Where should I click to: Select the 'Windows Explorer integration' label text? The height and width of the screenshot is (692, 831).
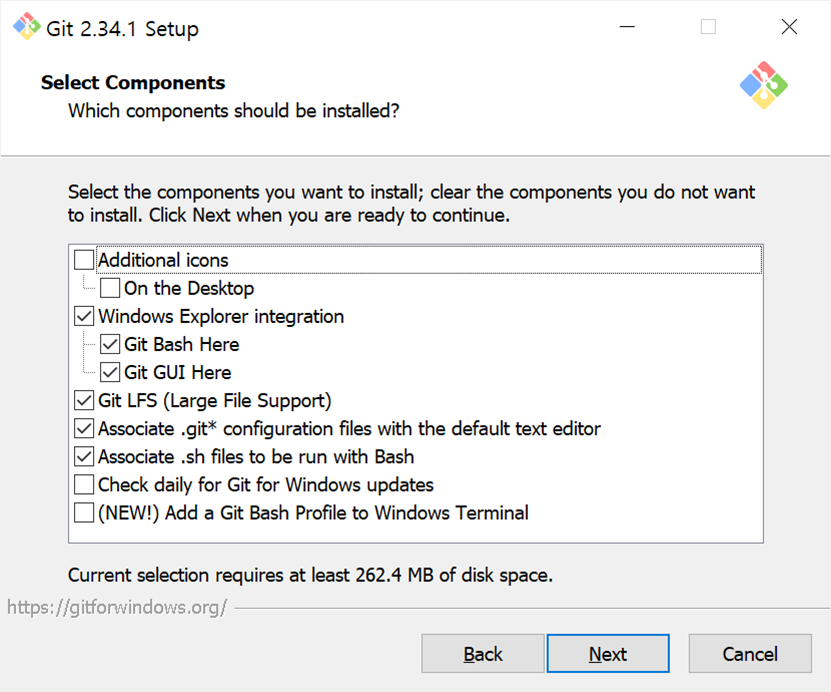[x=221, y=316]
